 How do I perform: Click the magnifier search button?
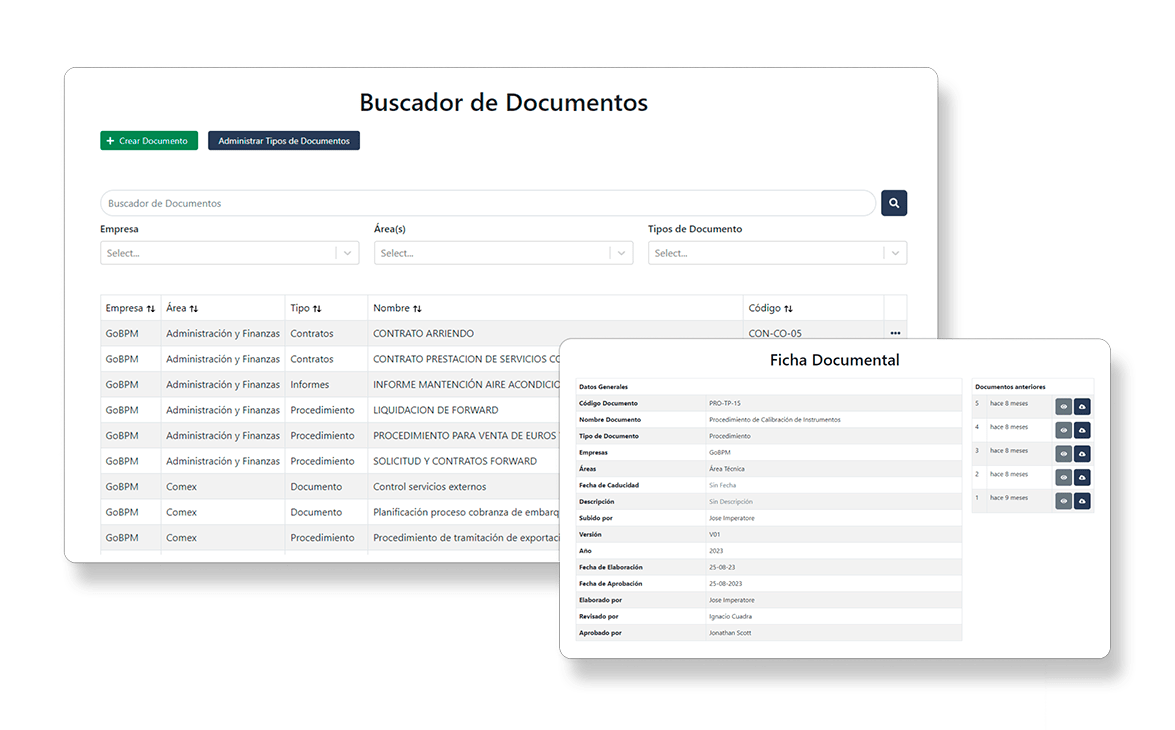point(893,203)
